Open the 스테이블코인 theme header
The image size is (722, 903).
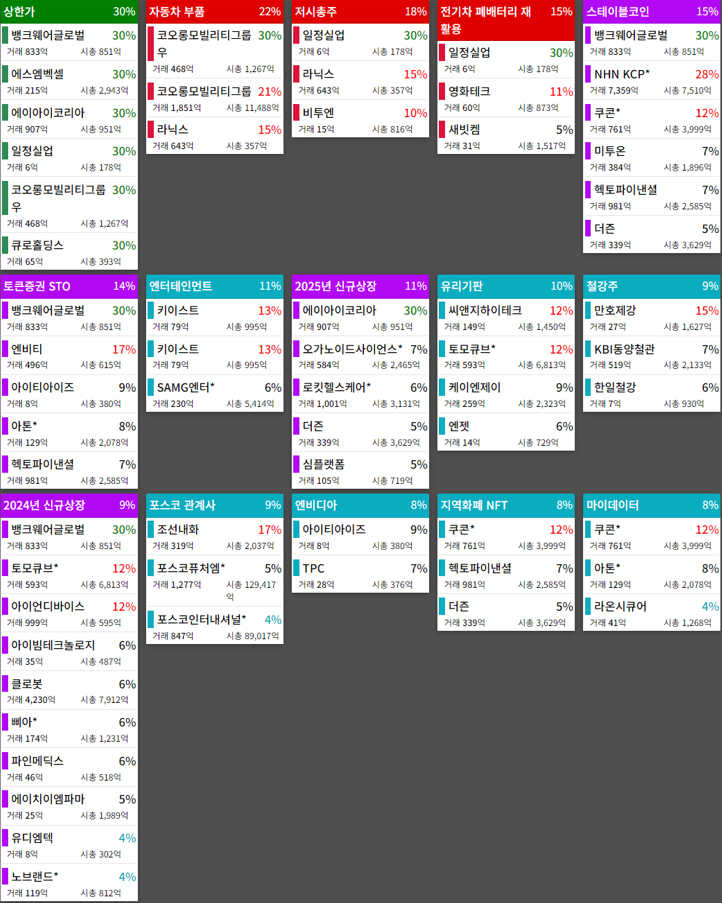[652, 12]
